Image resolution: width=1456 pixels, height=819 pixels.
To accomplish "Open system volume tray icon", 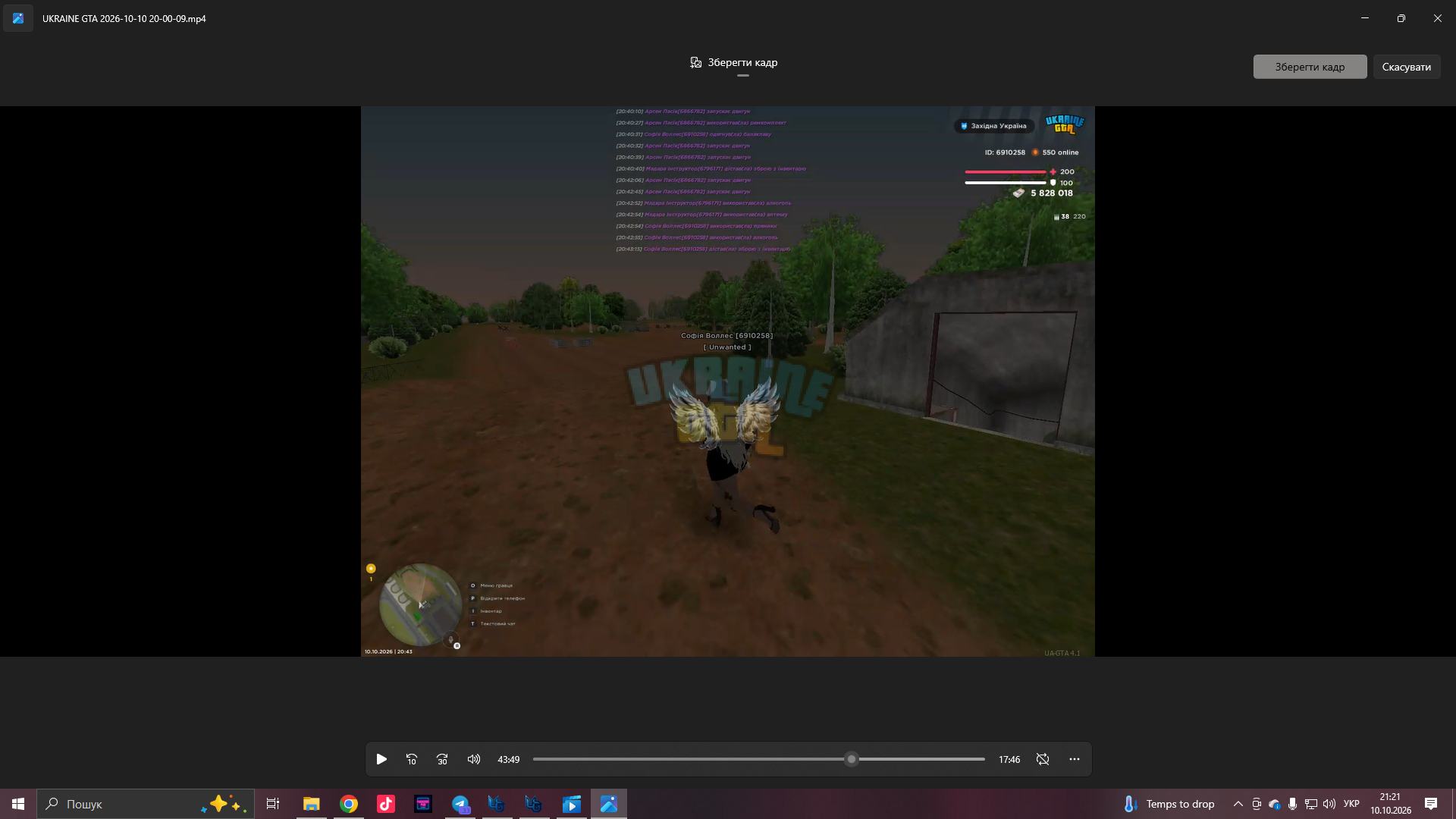I will (x=1329, y=804).
